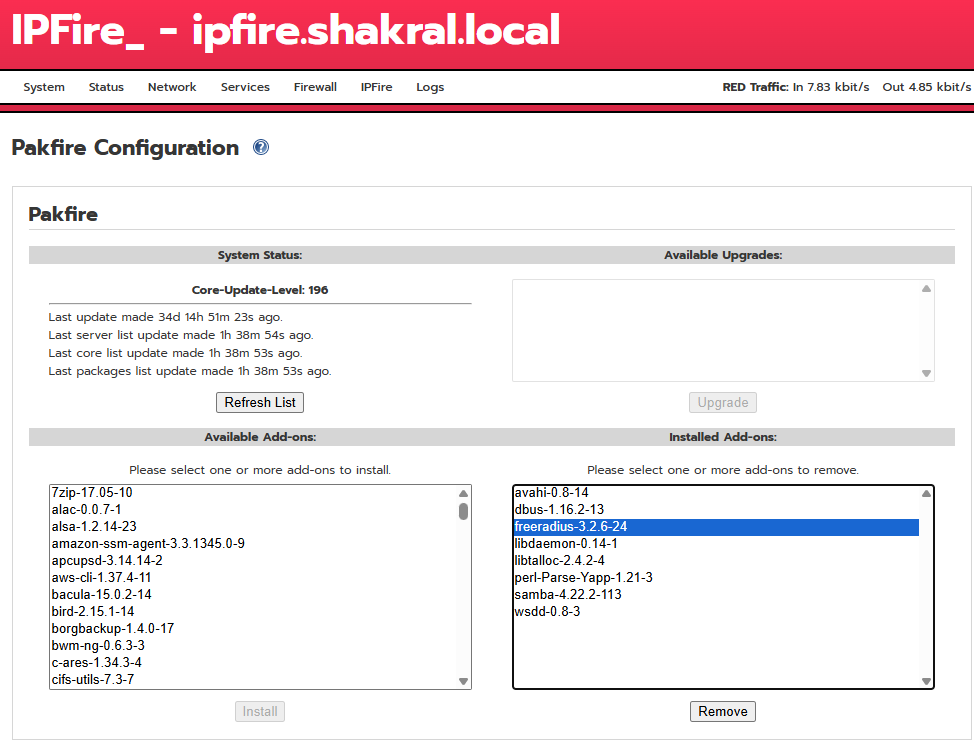Image resolution: width=974 pixels, height=742 pixels.
Task: Click scroll-up arrow of Installed Add-ons list
Action: pyautogui.click(x=926, y=493)
